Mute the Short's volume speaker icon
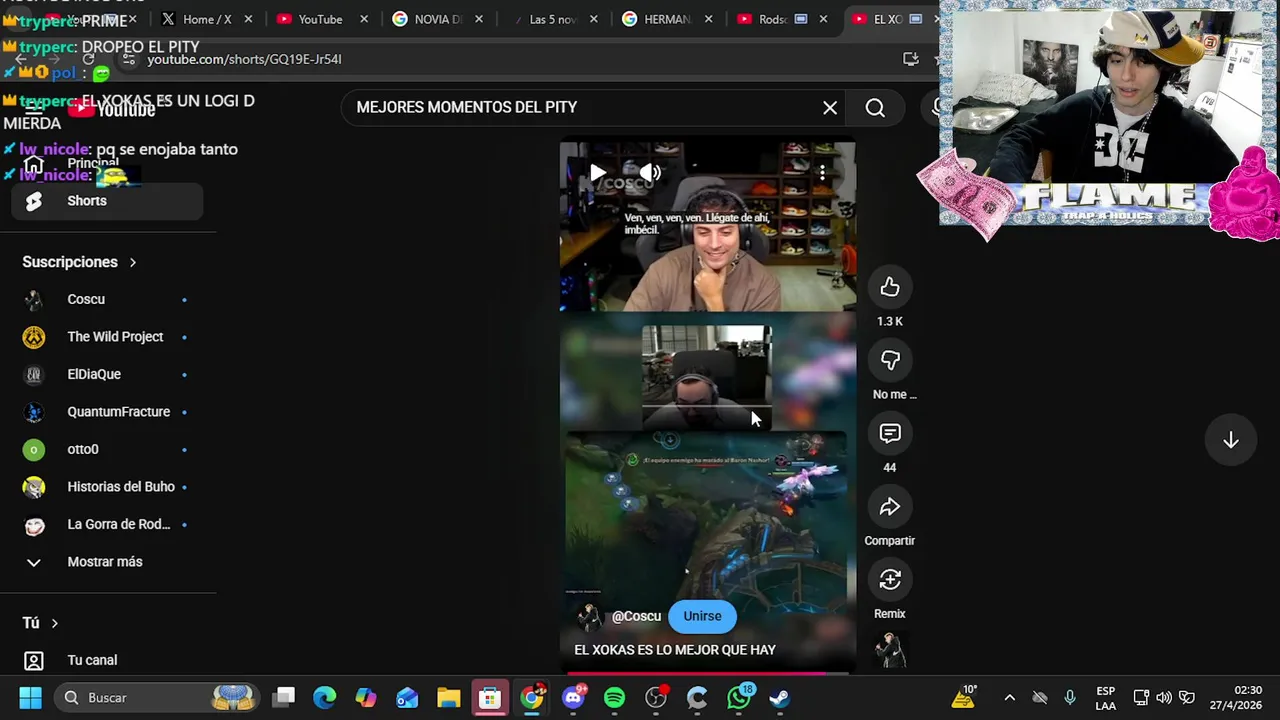The image size is (1280, 720). tap(650, 173)
